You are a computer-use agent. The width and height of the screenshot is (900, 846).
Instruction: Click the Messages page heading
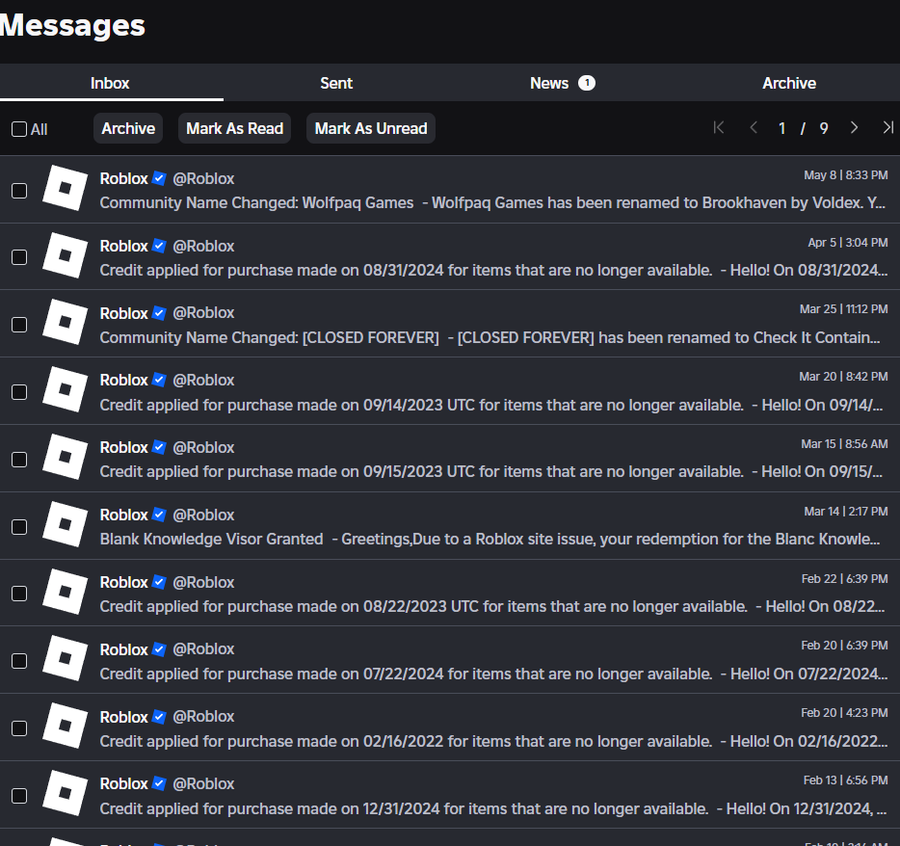click(x=72, y=26)
